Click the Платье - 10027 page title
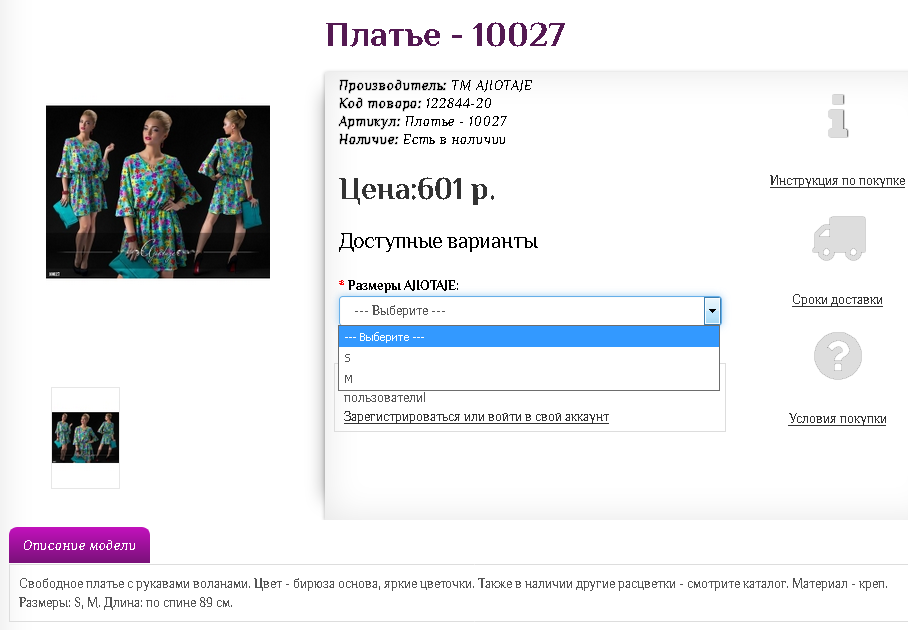Screen dimensions: 908x630 [x=445, y=35]
